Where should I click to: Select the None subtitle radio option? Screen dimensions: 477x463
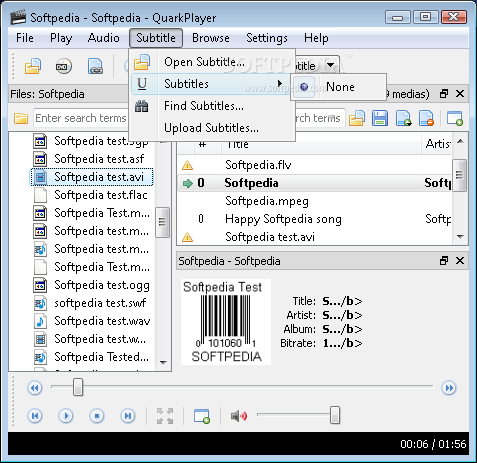pyautogui.click(x=338, y=87)
